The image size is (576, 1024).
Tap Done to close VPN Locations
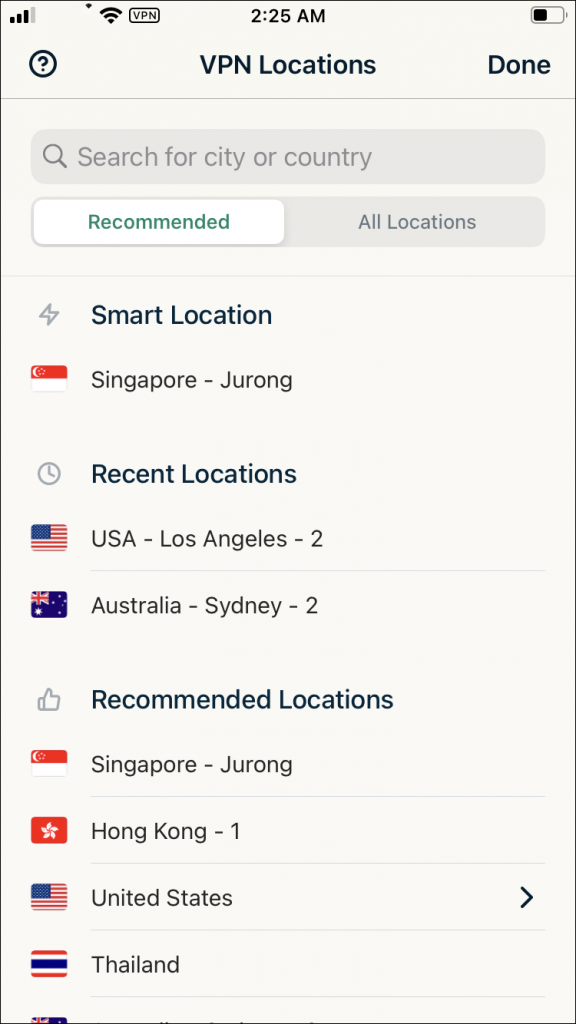pyautogui.click(x=519, y=64)
